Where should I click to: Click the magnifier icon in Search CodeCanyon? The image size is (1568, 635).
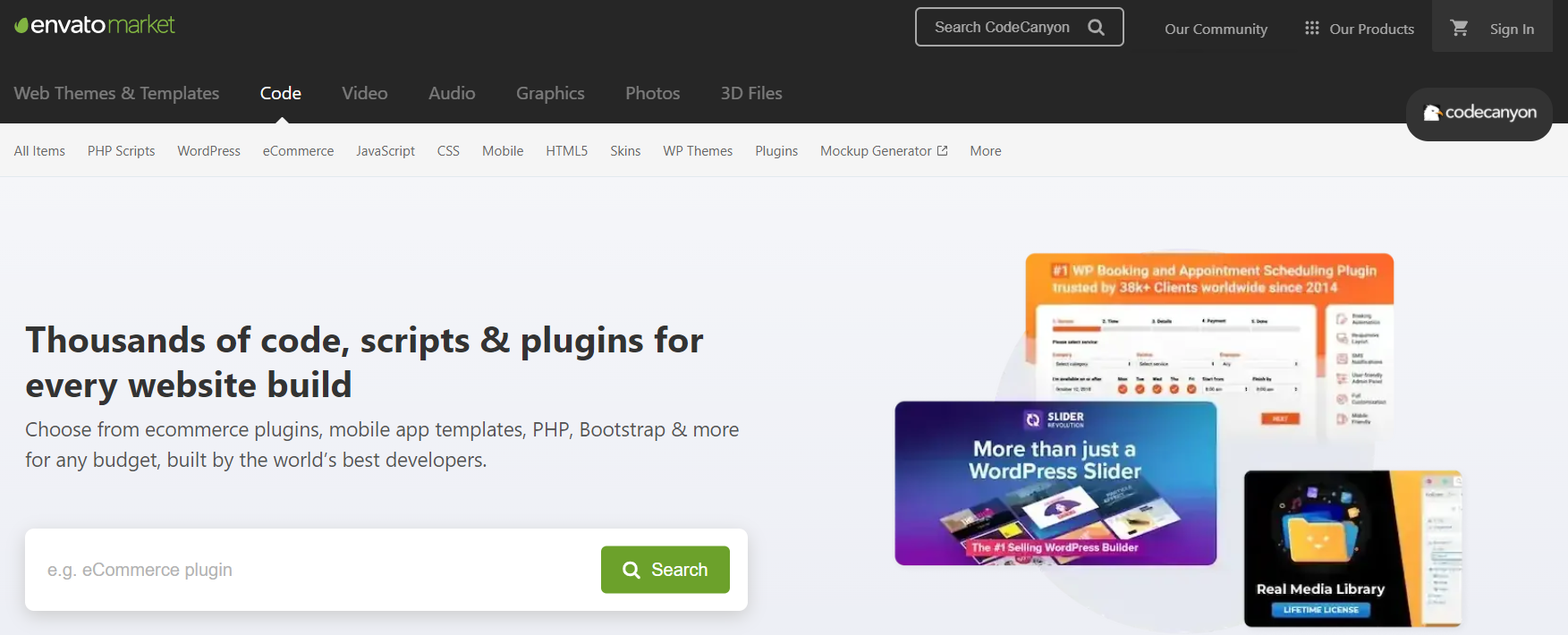pyautogui.click(x=1096, y=28)
